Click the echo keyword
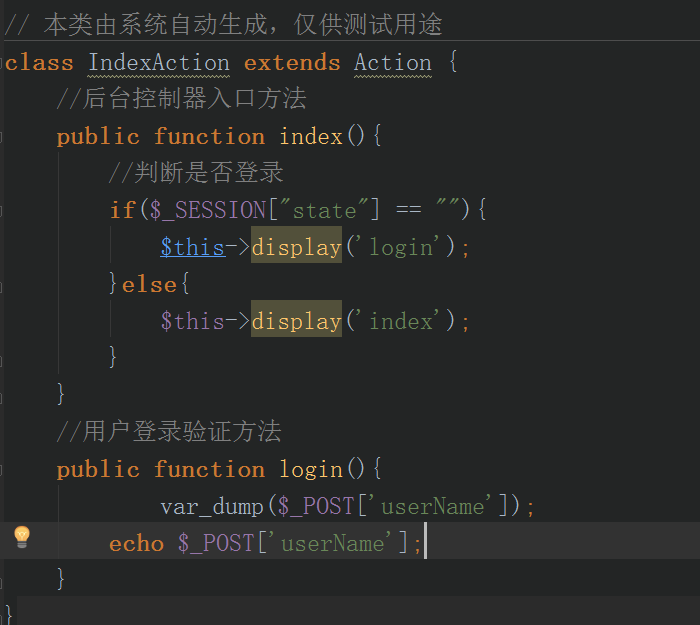Image resolution: width=700 pixels, height=625 pixels. (x=136, y=543)
